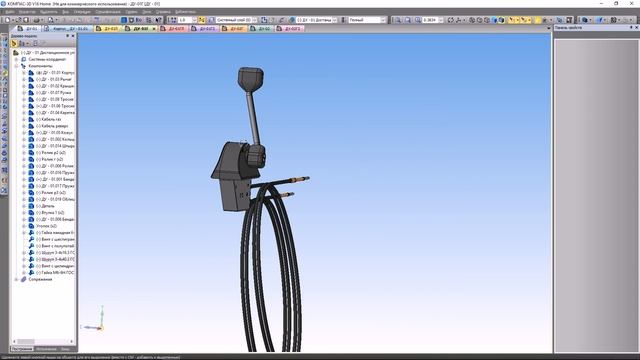Screen dimensions: 640x360
Task: Click the help cursor question-mark icon
Action: 158,20
